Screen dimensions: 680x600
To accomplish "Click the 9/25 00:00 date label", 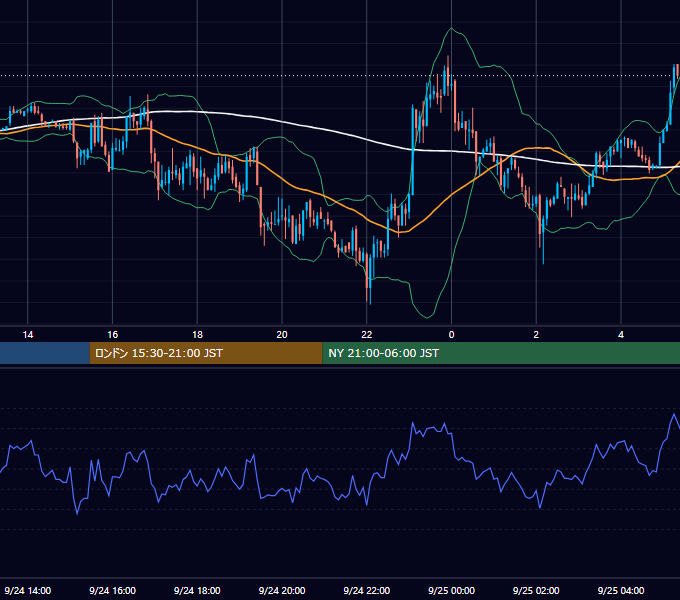I will pyautogui.click(x=451, y=590).
